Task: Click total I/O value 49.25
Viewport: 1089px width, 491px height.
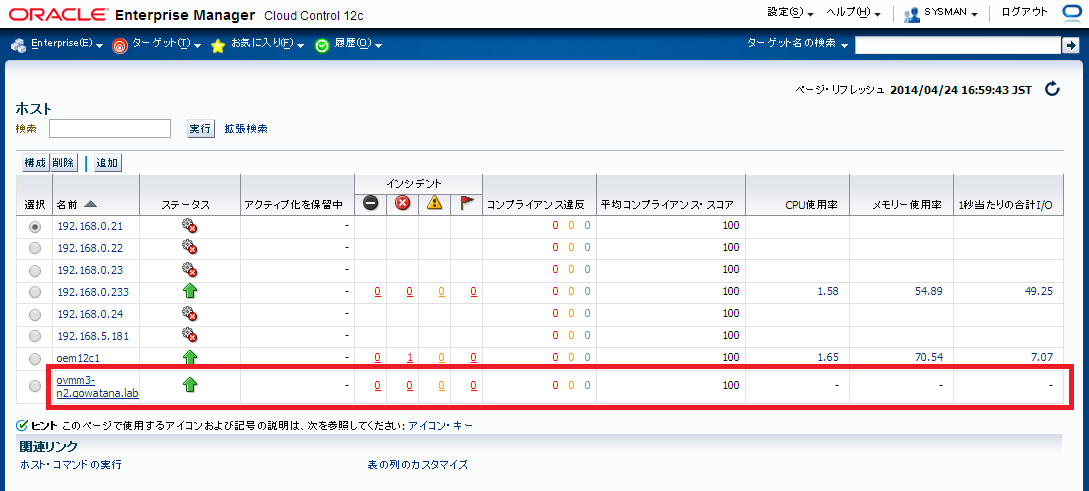Action: coord(1038,292)
